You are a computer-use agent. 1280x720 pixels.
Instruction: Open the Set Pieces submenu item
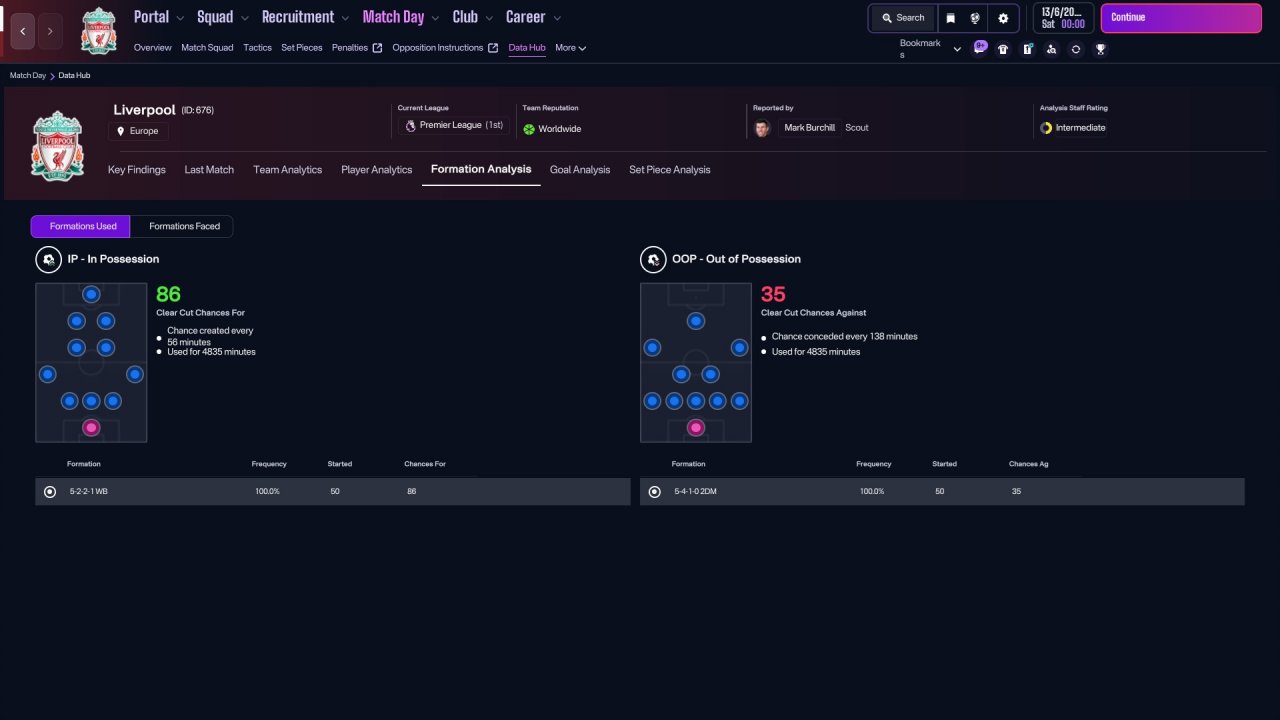tap(302, 48)
